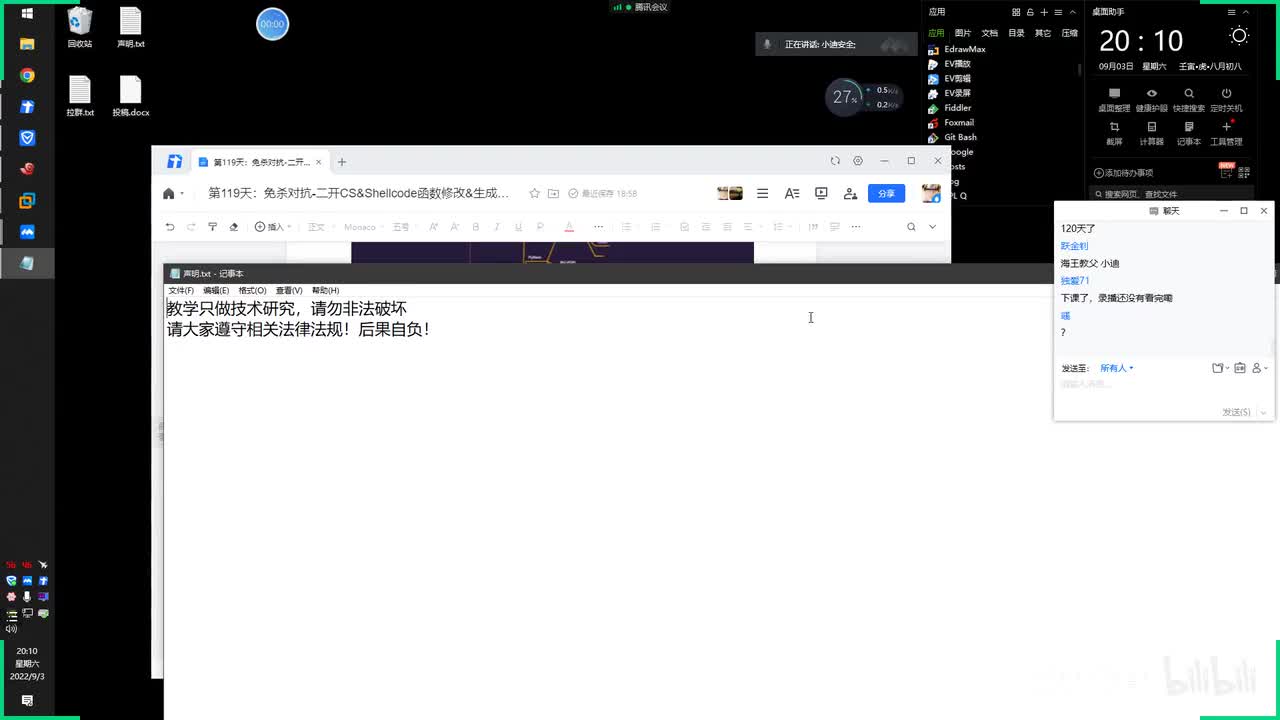Open the font size 五号 dropdown
The image size is (1280, 720).
404,227
